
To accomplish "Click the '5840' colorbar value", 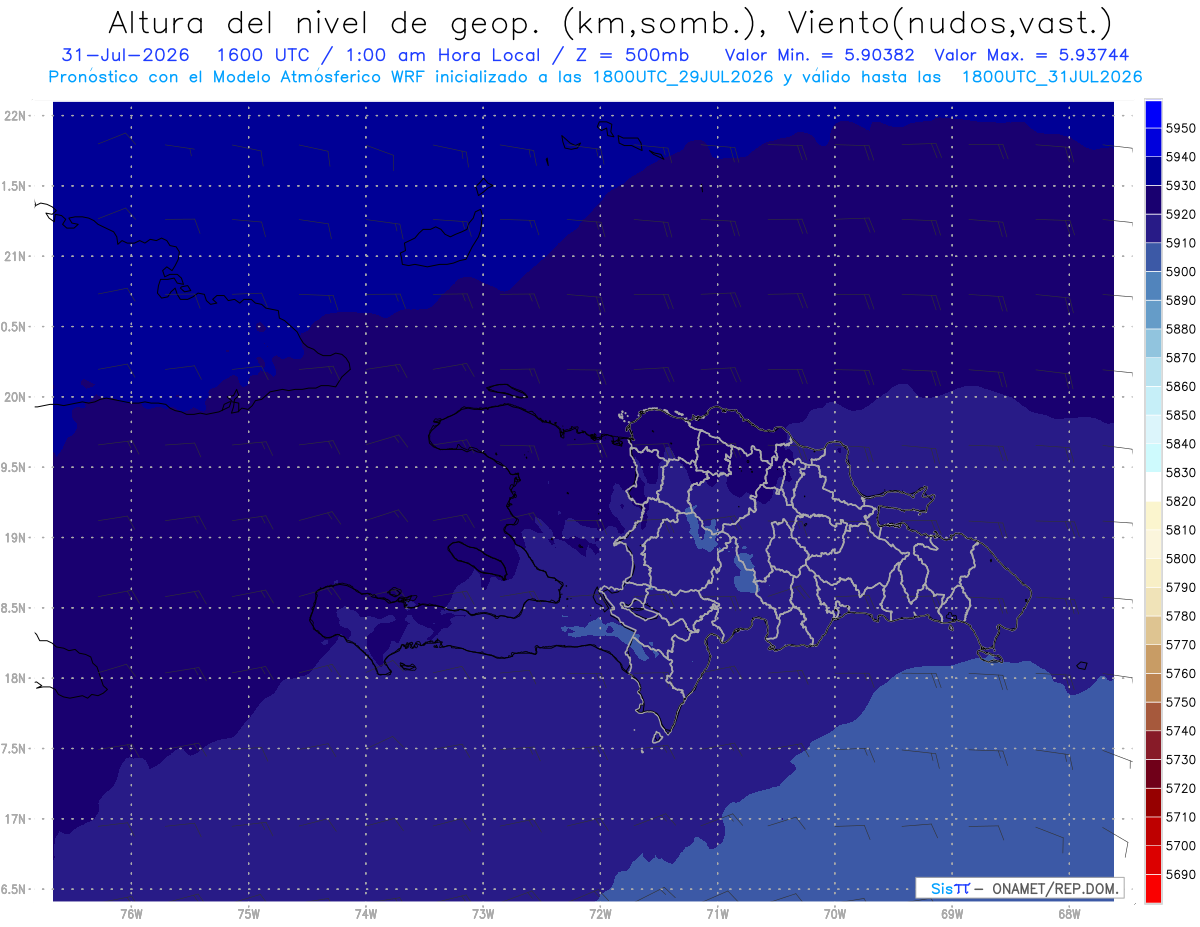I will [x=1181, y=443].
